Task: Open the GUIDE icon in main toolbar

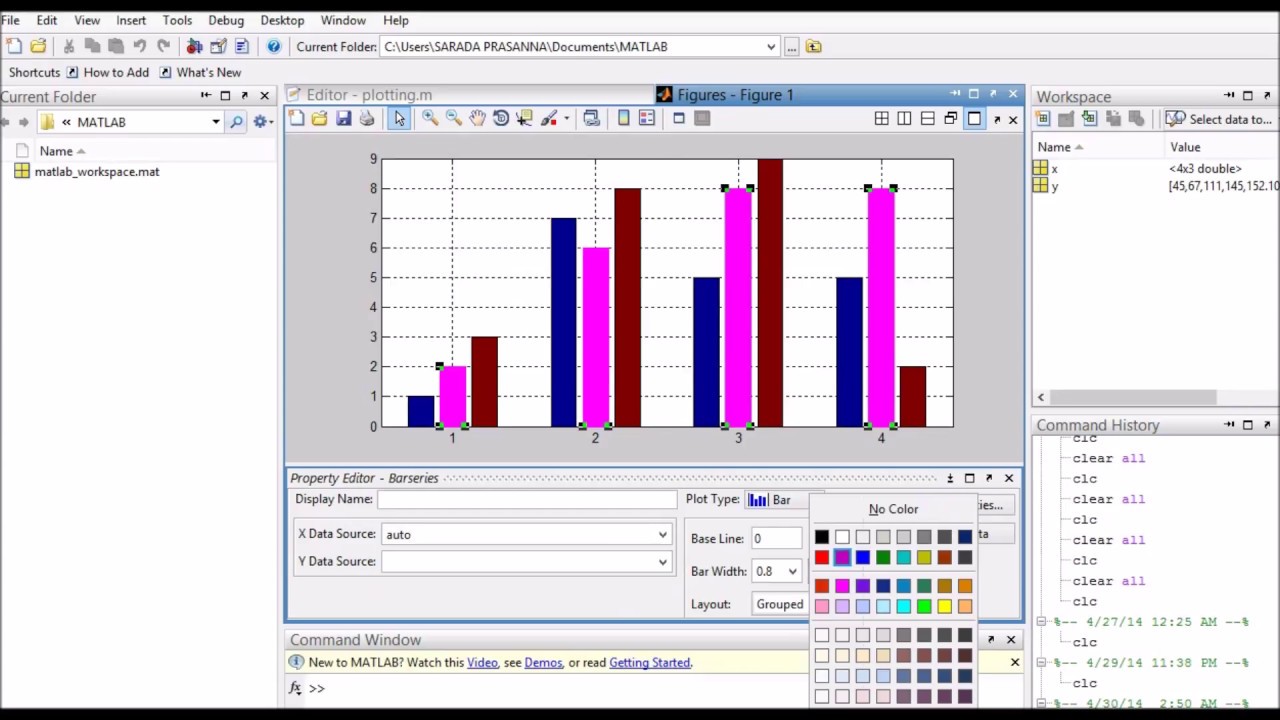Action: [218, 46]
